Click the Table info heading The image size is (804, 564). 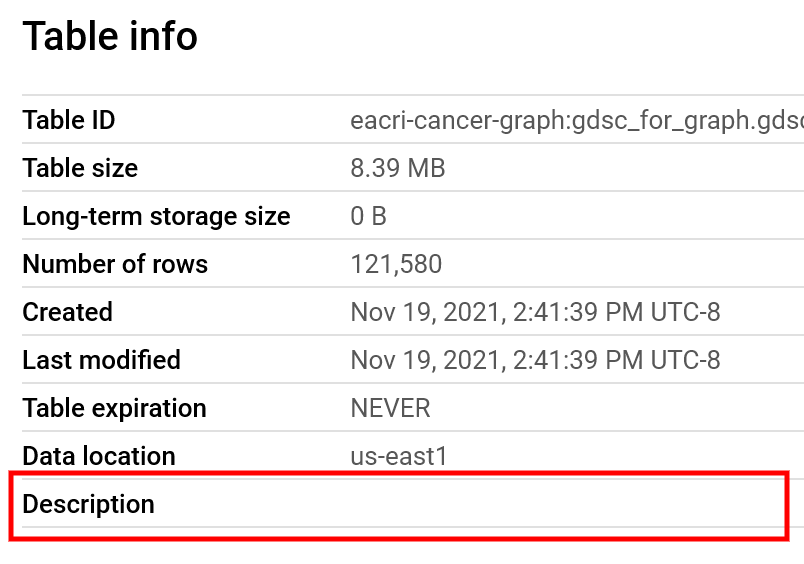(x=110, y=37)
